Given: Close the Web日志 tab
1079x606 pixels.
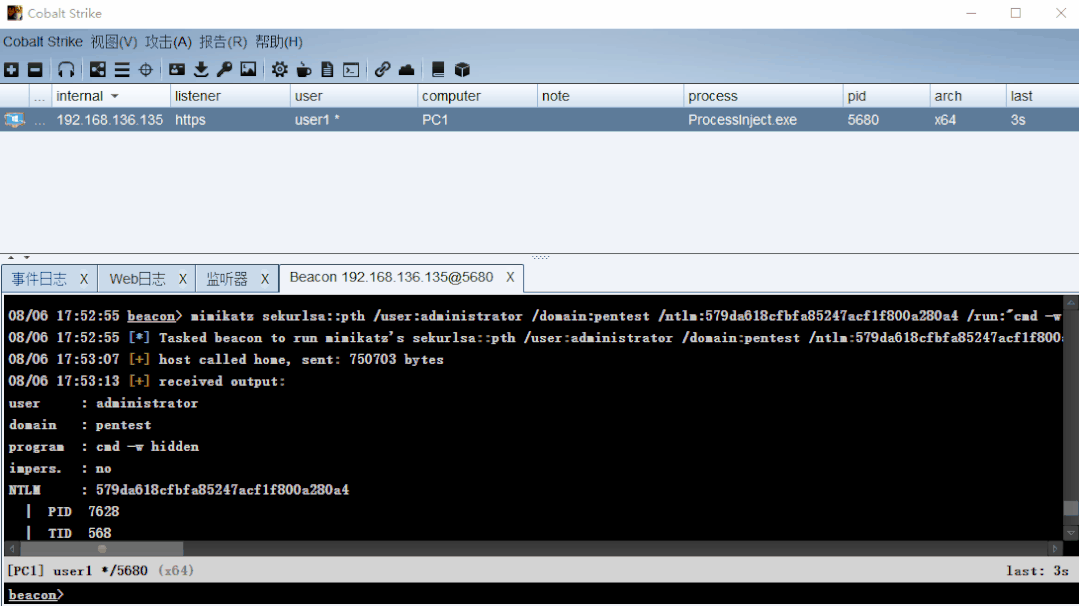Looking at the screenshot, I should pos(182,279).
